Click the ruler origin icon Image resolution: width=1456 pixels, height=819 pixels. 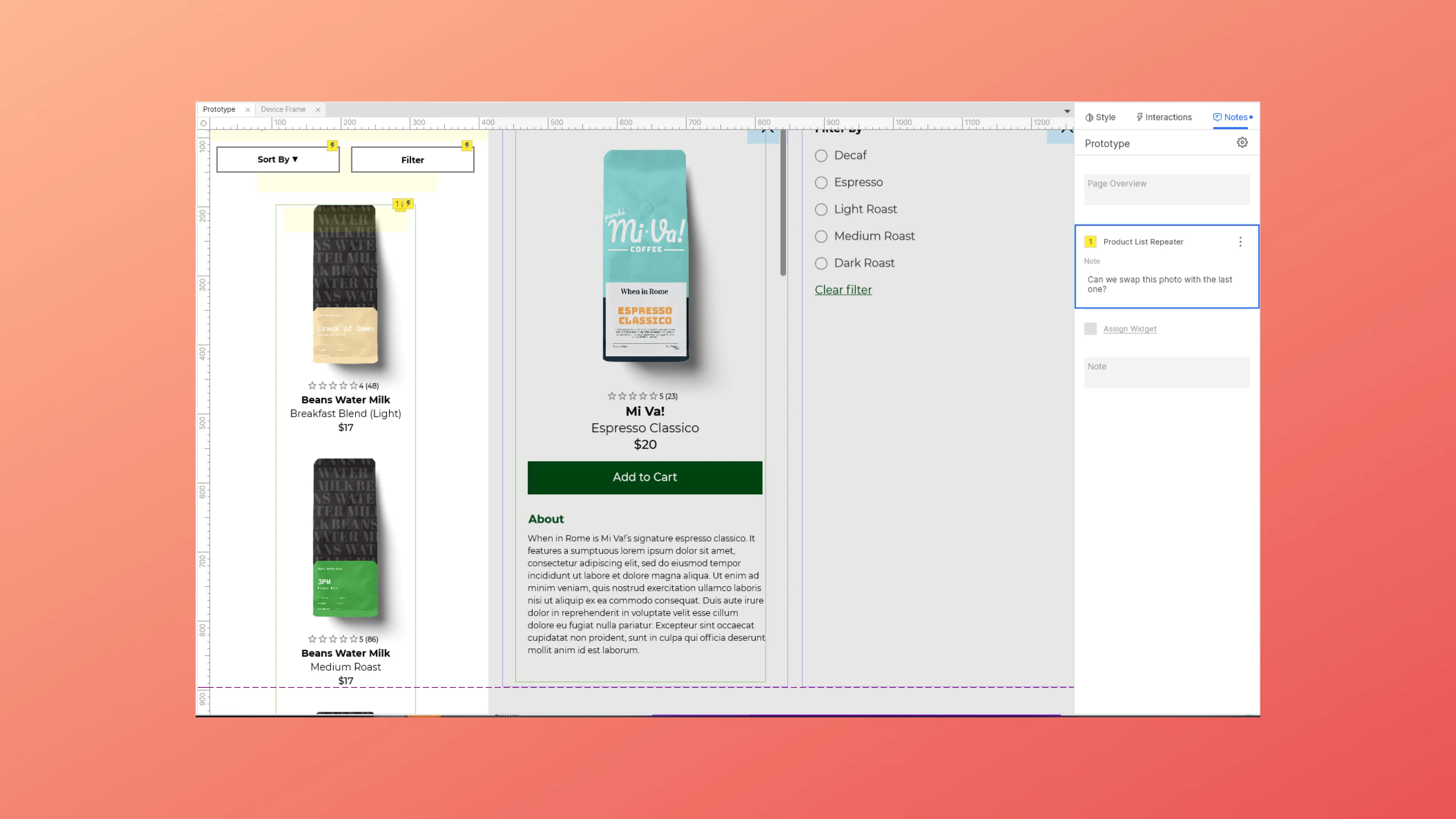(x=204, y=123)
